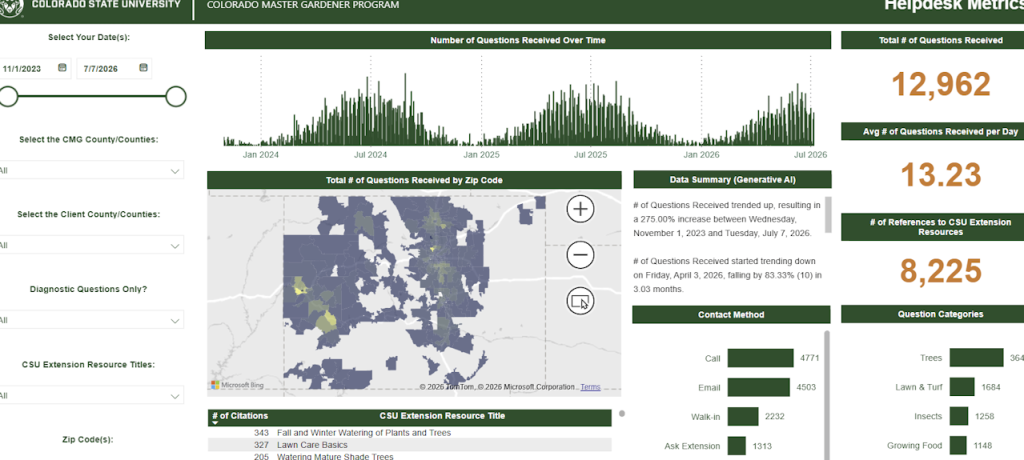The image size is (1024, 460).
Task: Select the Insects category bar
Action: pos(959,416)
